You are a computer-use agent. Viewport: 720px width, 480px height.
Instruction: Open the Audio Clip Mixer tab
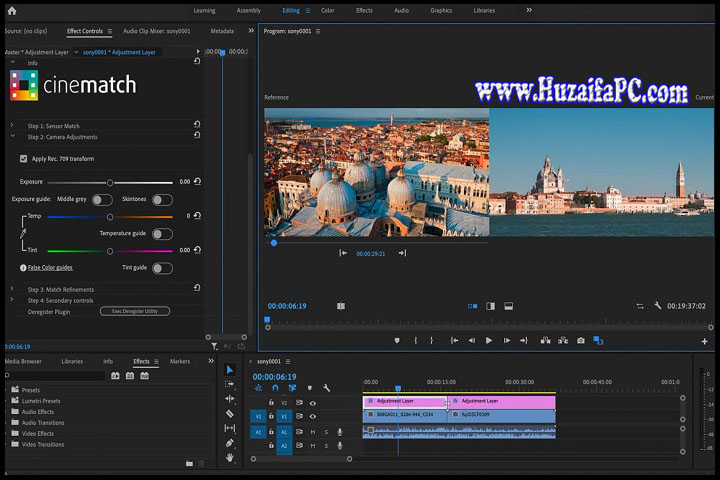pos(157,31)
